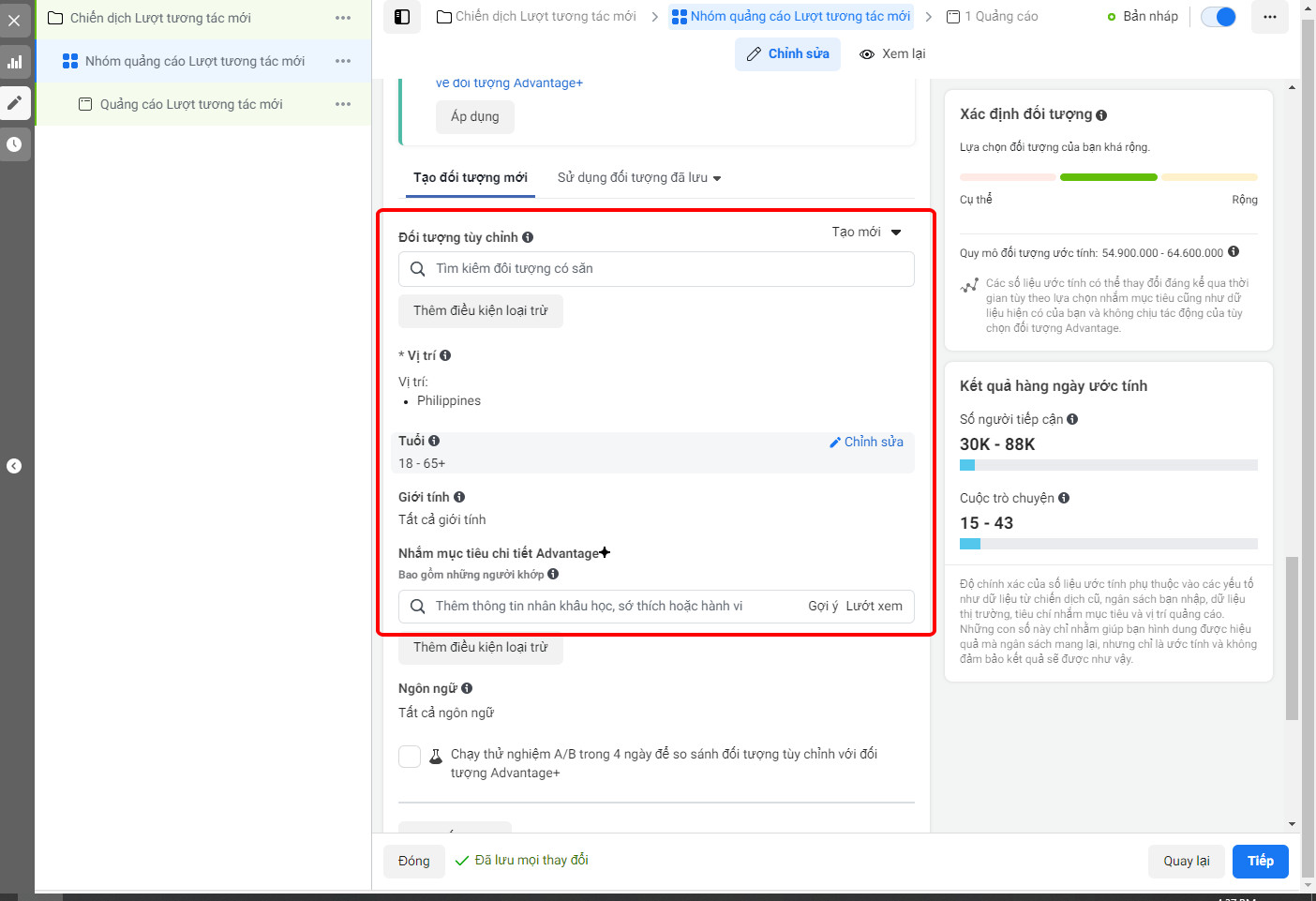Go to 1 Quảng cáo breadcrumb
The image size is (1316, 901).
[993, 16]
